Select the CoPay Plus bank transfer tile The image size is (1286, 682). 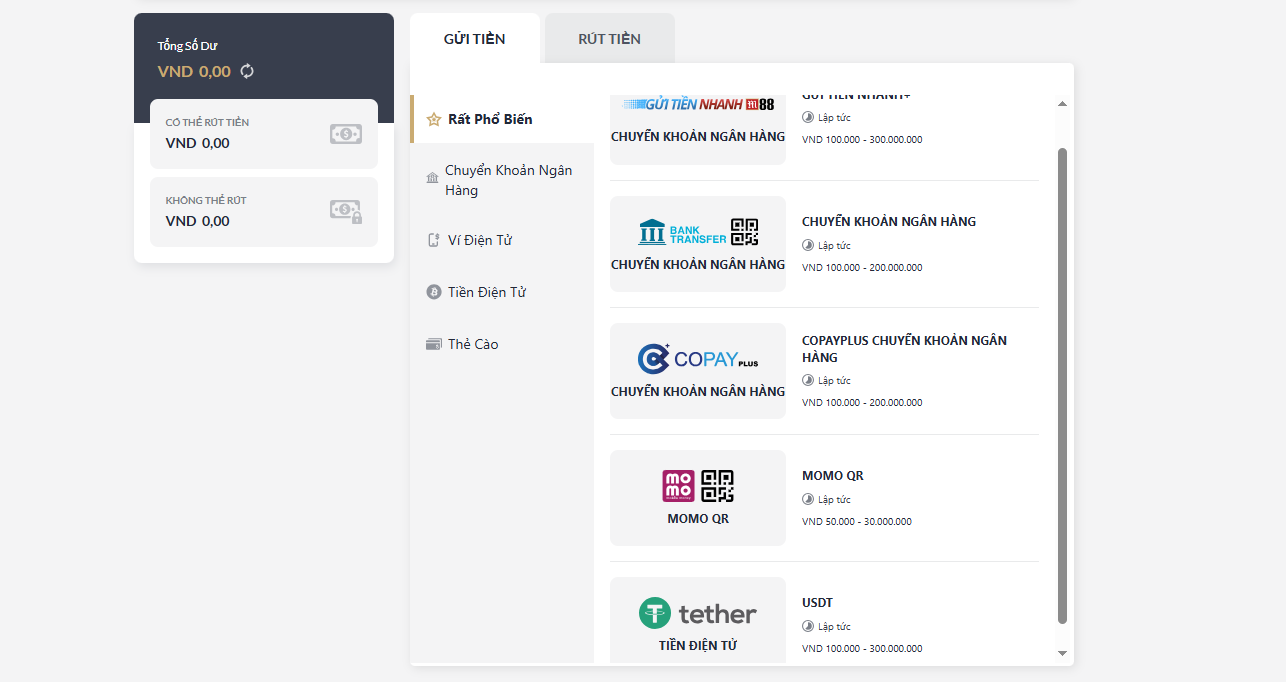pyautogui.click(x=697, y=370)
